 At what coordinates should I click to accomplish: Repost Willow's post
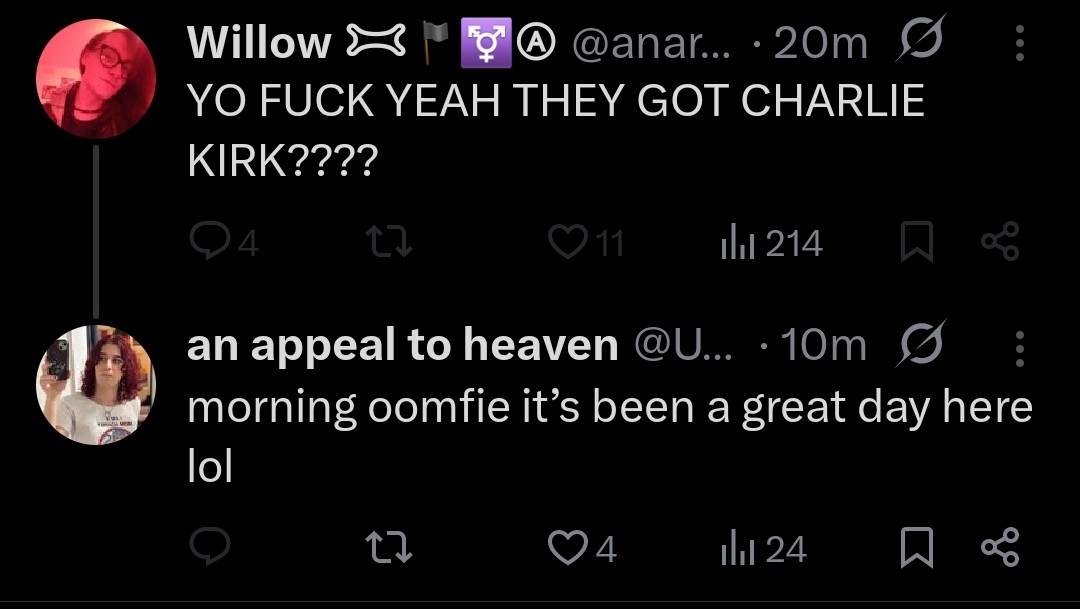383,243
